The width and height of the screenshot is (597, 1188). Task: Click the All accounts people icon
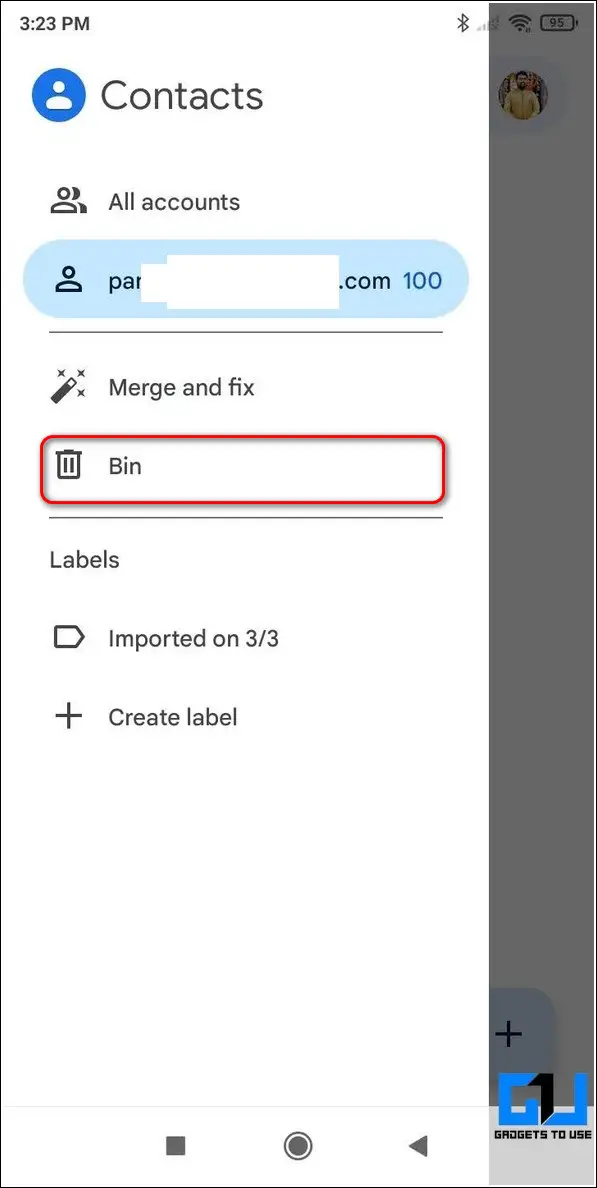coord(68,202)
